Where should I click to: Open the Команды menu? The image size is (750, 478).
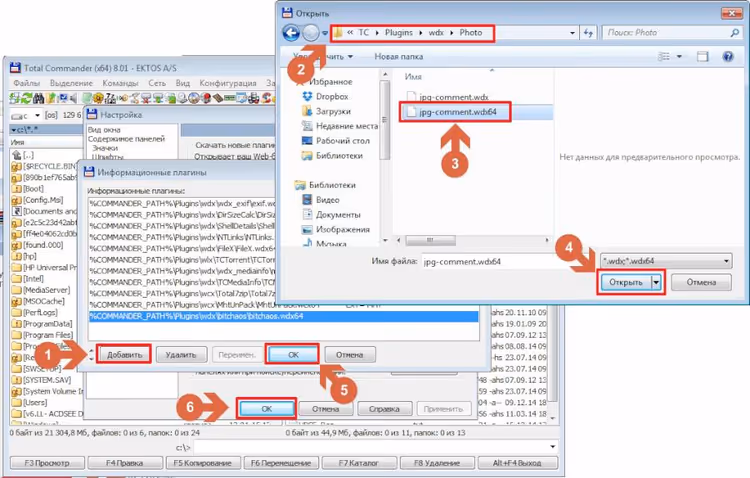click(x=121, y=83)
